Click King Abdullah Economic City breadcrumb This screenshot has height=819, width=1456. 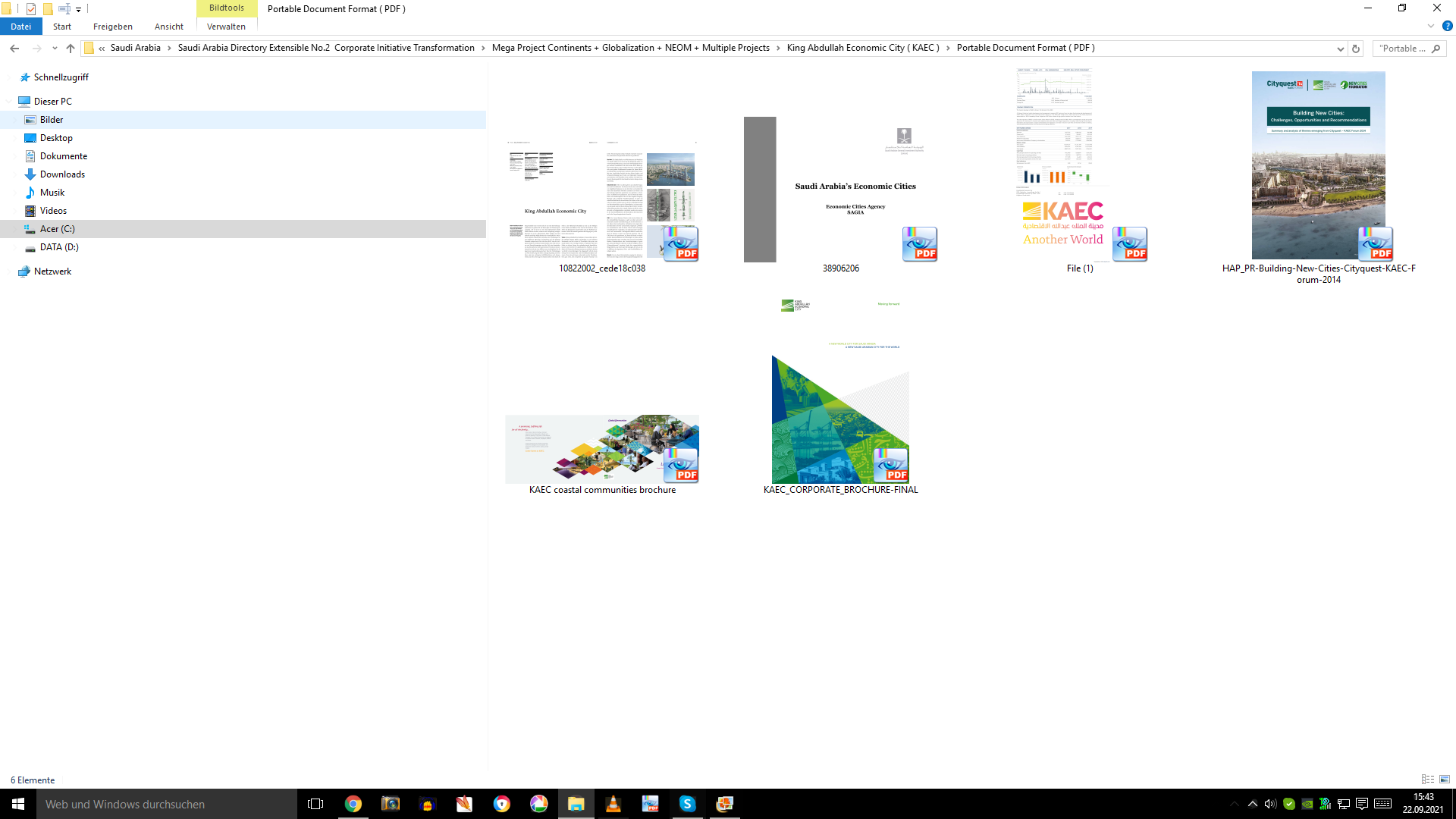863,48
